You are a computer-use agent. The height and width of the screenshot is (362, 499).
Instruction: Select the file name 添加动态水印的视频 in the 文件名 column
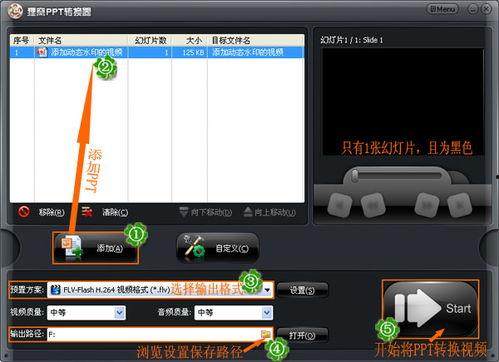point(87,52)
